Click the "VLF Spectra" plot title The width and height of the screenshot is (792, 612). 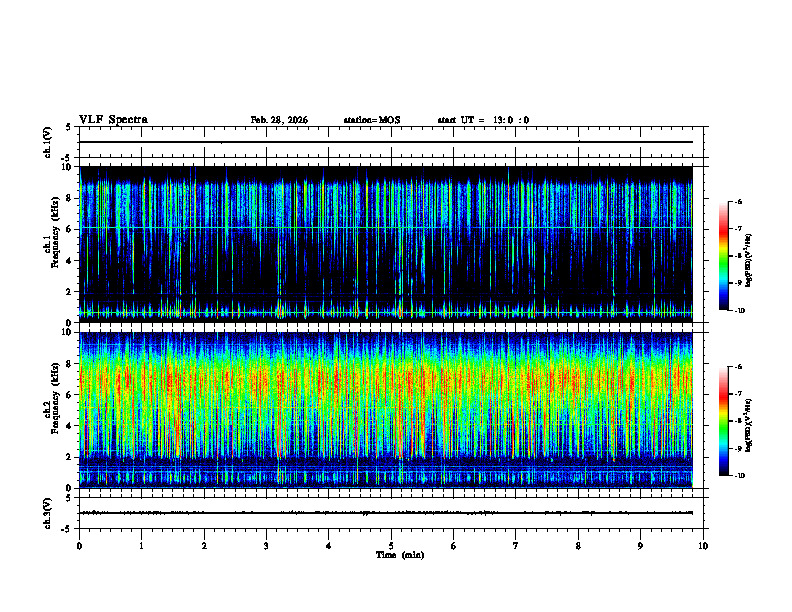pos(113,120)
